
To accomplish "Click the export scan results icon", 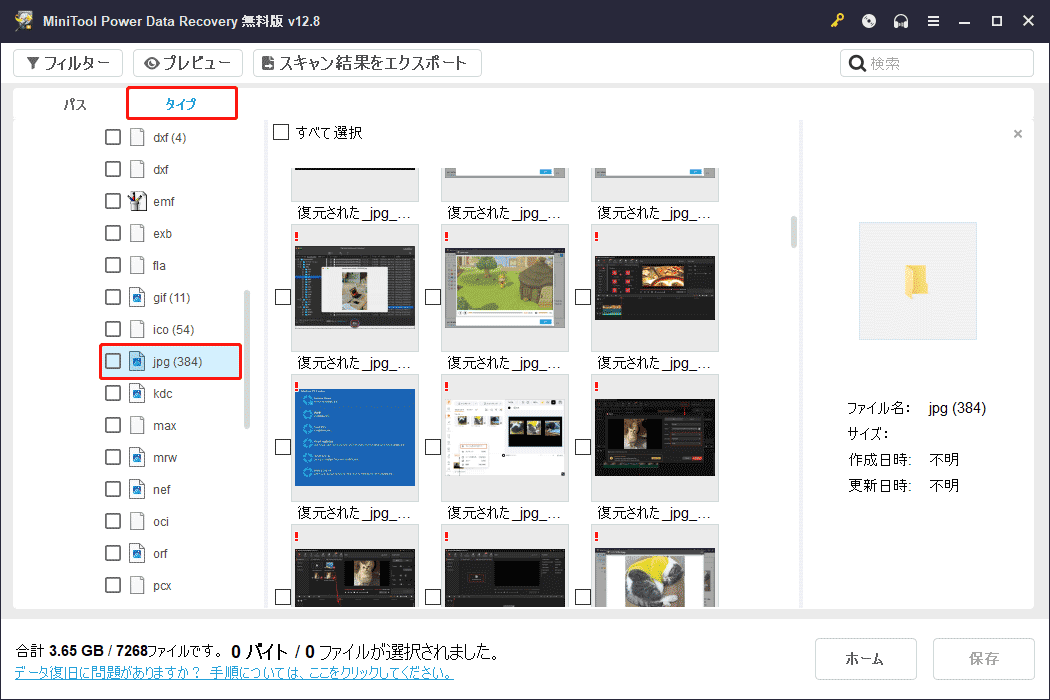I will [x=268, y=62].
